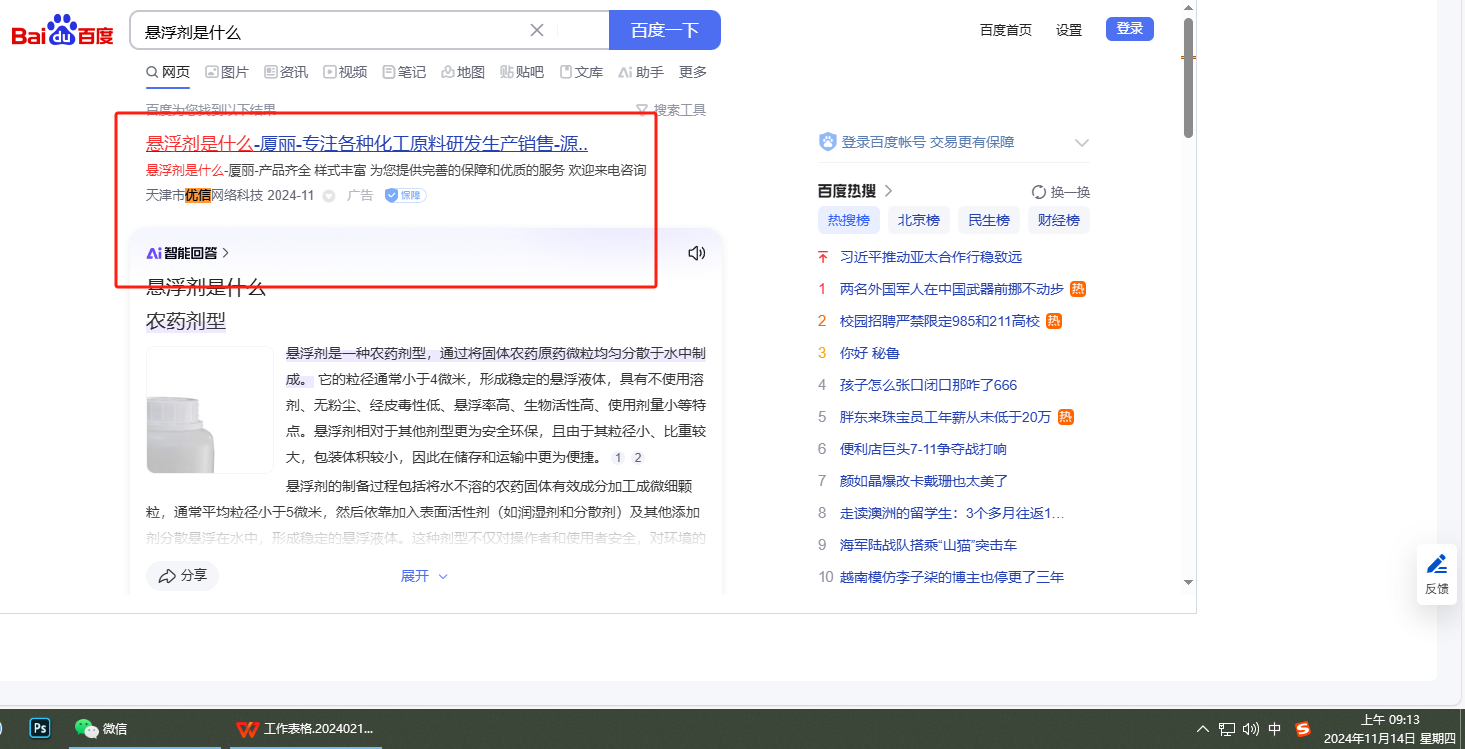1465x749 pixels.
Task: Switch to the 视频 tab
Action: [345, 72]
